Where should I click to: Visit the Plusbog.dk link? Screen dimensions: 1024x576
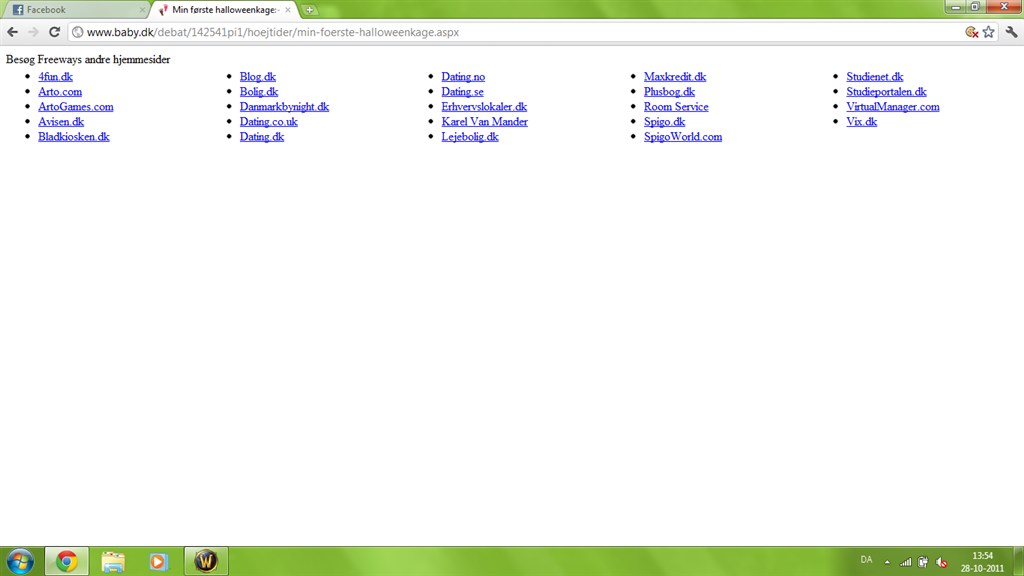coord(669,91)
